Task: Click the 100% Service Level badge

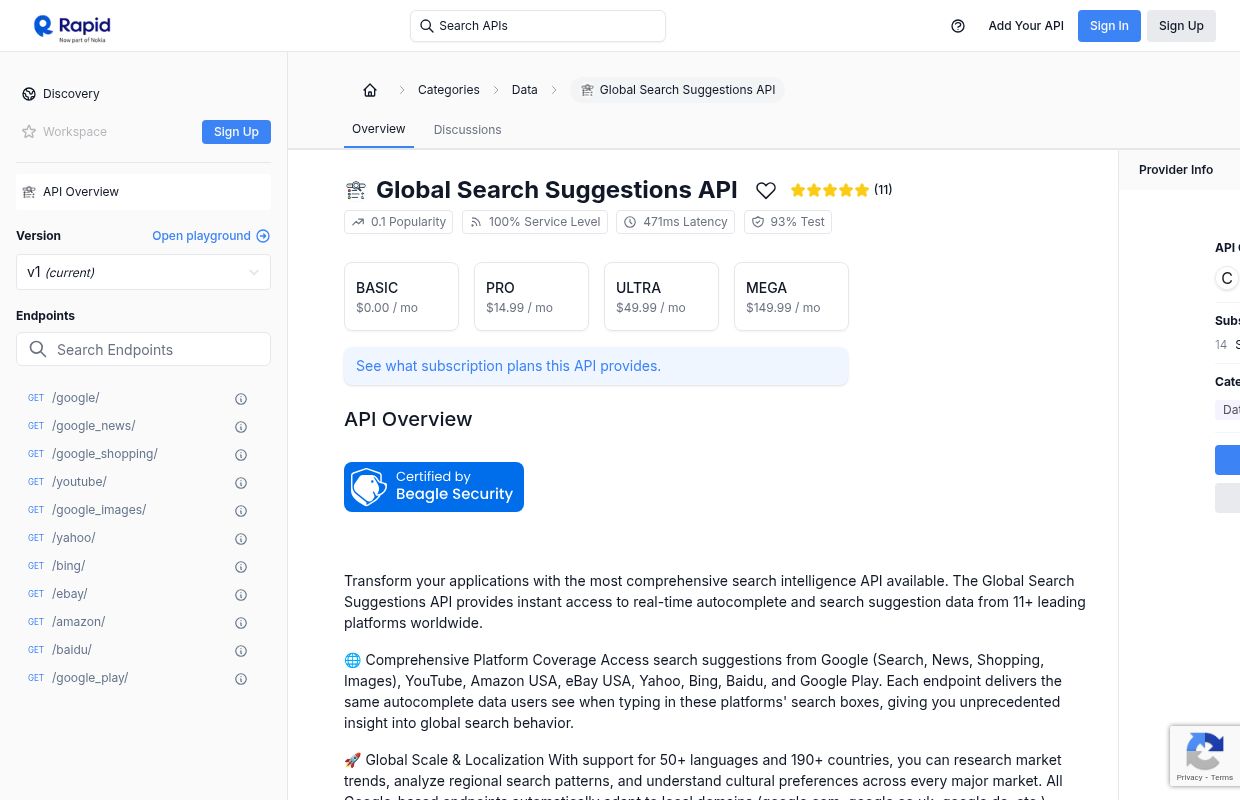Action: point(535,222)
